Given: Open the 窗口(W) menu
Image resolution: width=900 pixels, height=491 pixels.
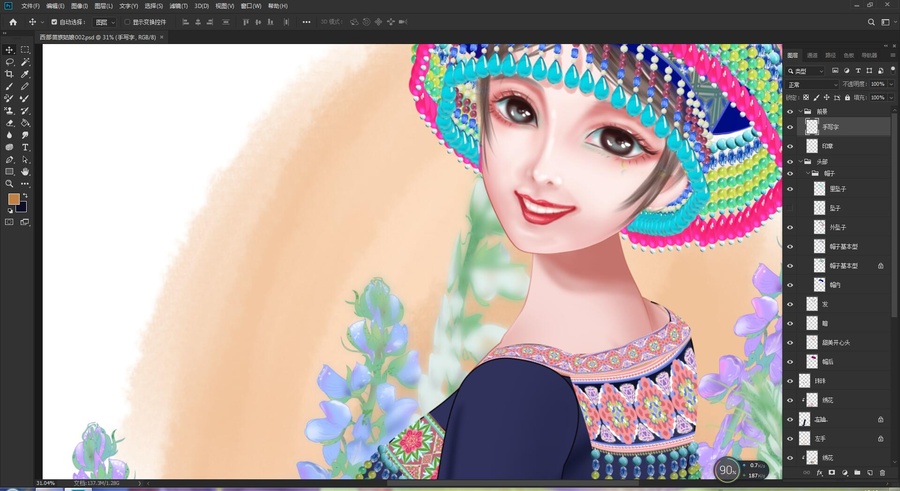Looking at the screenshot, I should click(251, 6).
